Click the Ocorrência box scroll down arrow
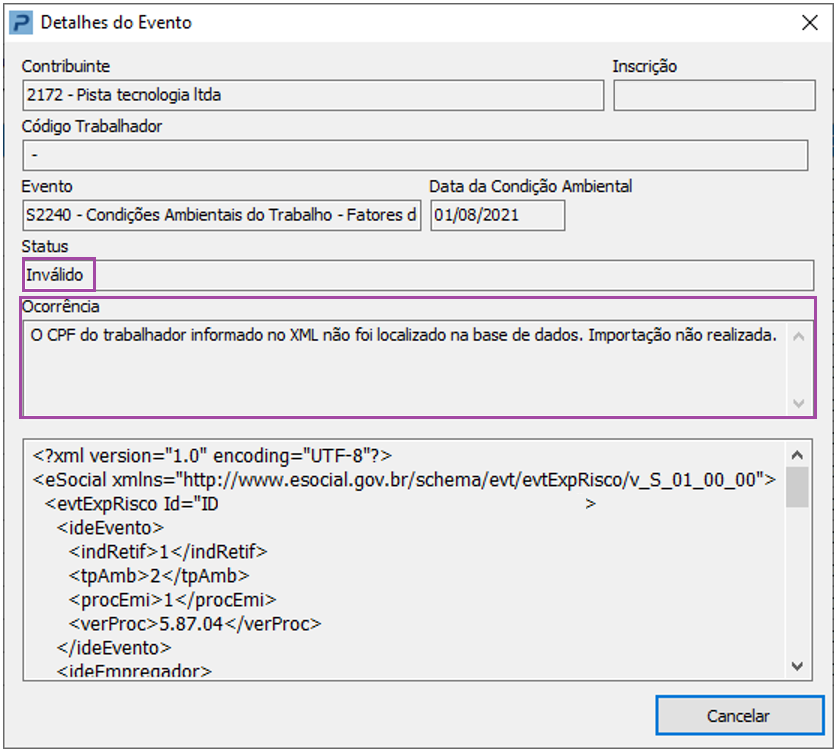 click(798, 403)
